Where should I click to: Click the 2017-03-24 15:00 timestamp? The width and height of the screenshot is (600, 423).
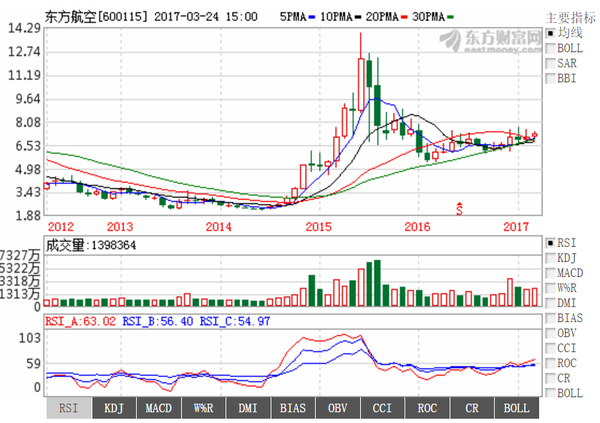206,17
